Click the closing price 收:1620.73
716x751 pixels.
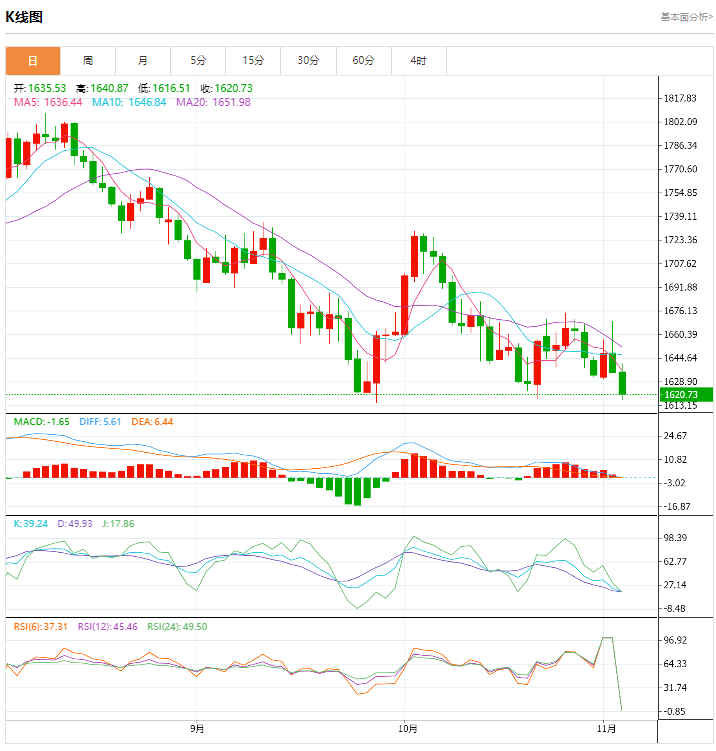(x=227, y=88)
